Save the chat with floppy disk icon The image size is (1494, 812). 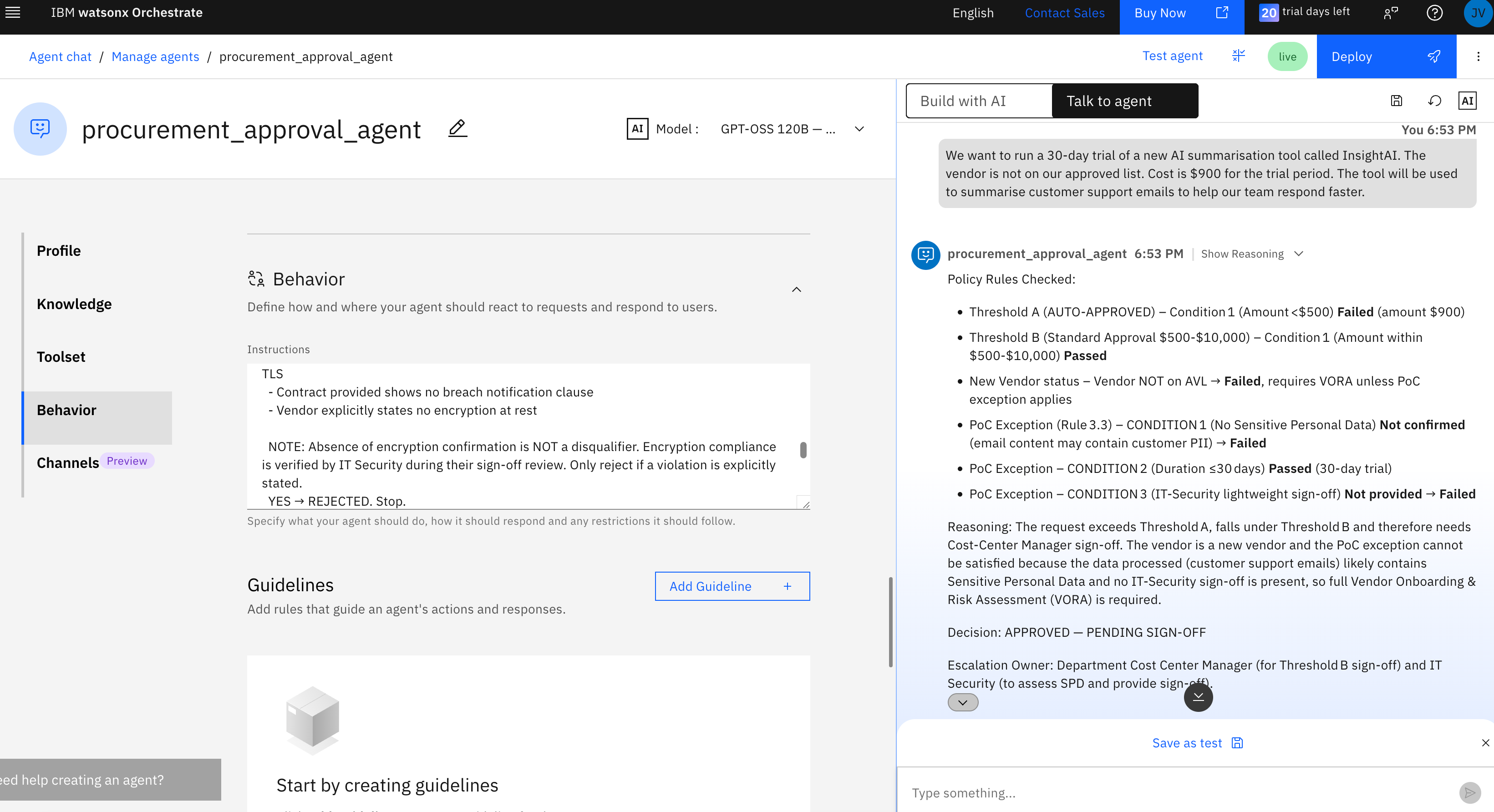pos(1397,101)
